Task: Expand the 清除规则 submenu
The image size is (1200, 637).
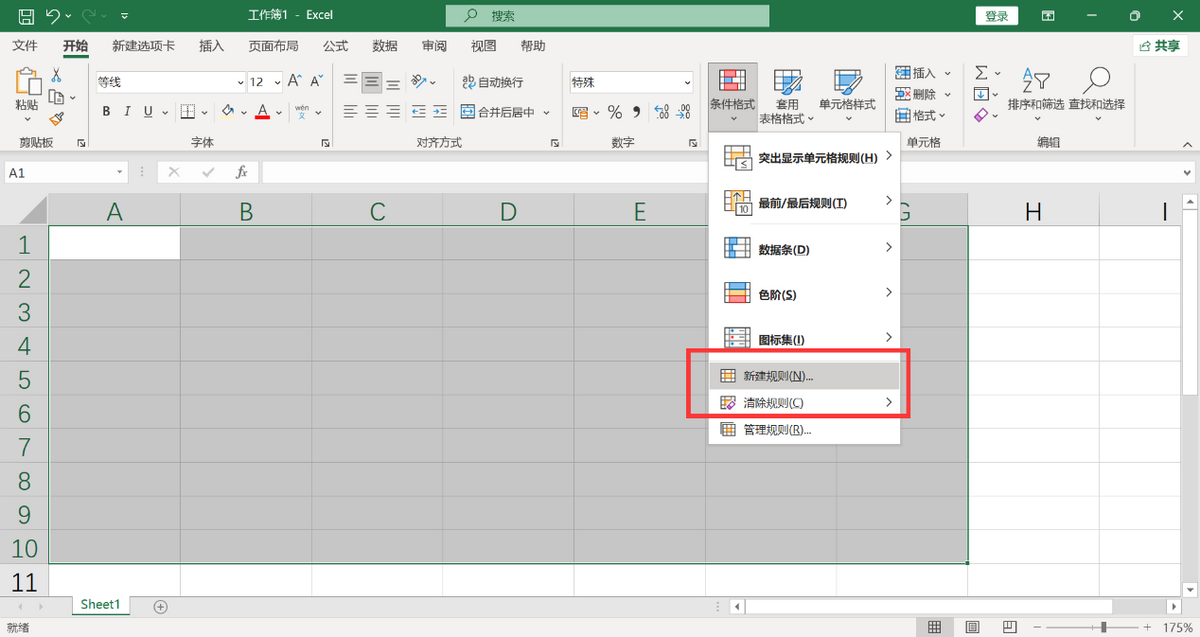Action: [x=805, y=403]
